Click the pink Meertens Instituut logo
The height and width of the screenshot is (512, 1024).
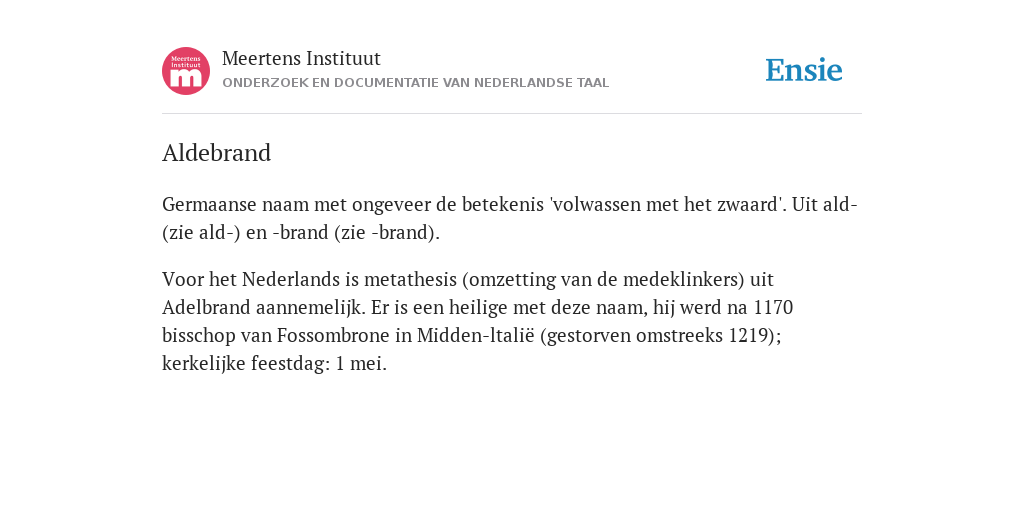pyautogui.click(x=186, y=71)
